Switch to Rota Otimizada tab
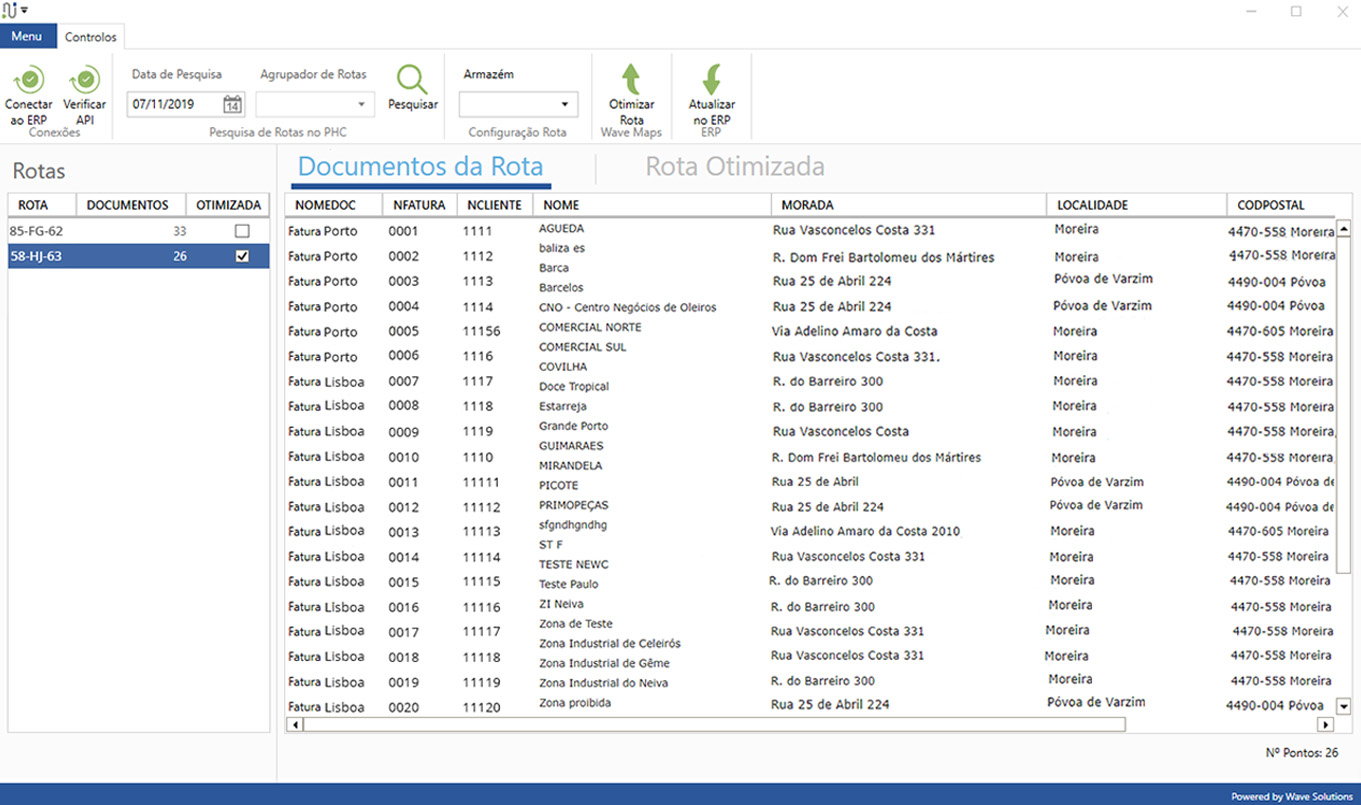The image size is (1361, 805). pyautogui.click(x=734, y=166)
